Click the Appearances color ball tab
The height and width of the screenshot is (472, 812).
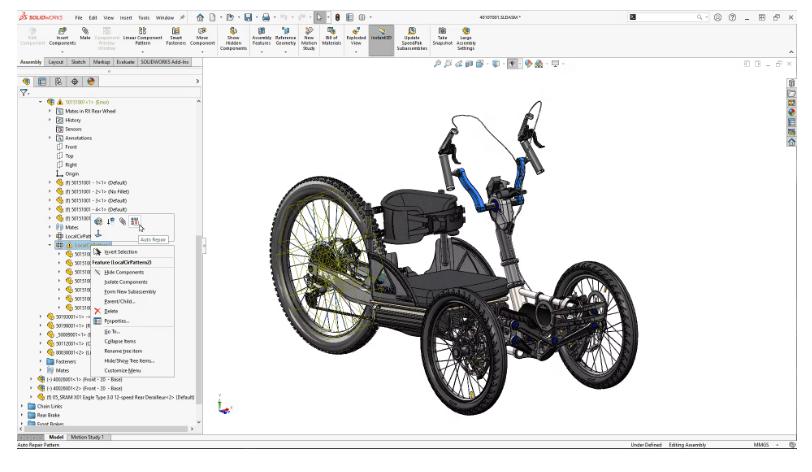92,81
